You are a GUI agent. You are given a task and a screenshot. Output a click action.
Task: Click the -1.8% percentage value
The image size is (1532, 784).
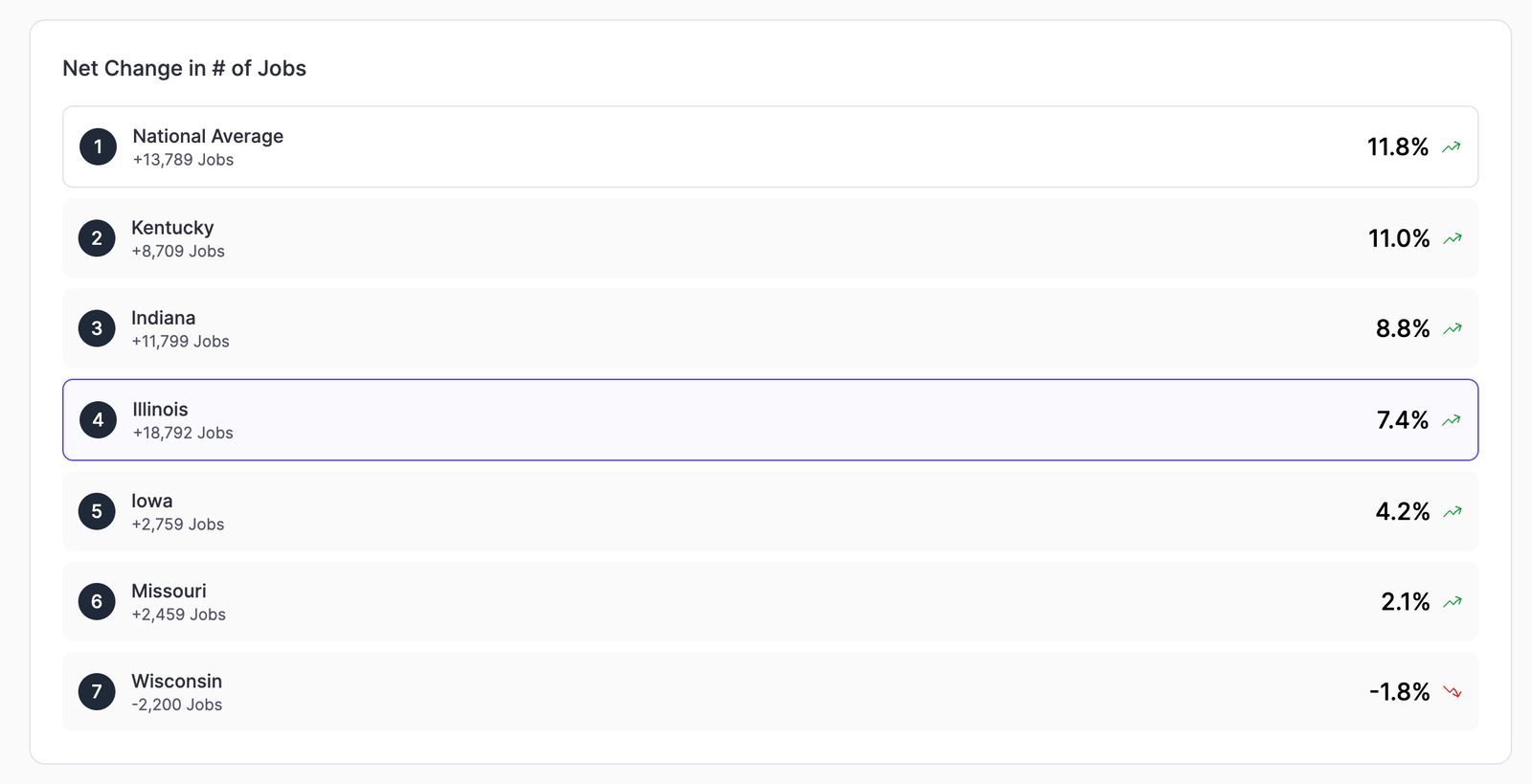coord(1399,692)
